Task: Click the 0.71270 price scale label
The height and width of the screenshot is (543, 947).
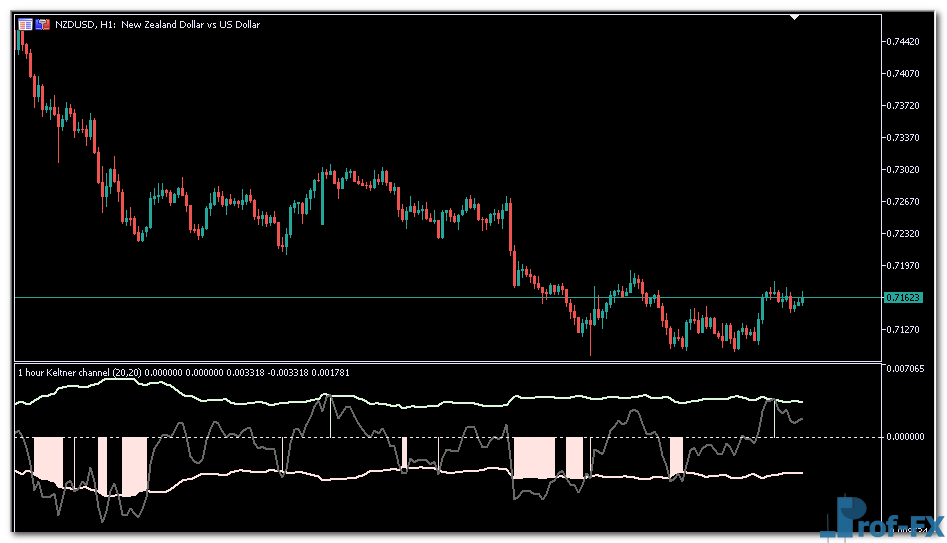Action: [904, 329]
